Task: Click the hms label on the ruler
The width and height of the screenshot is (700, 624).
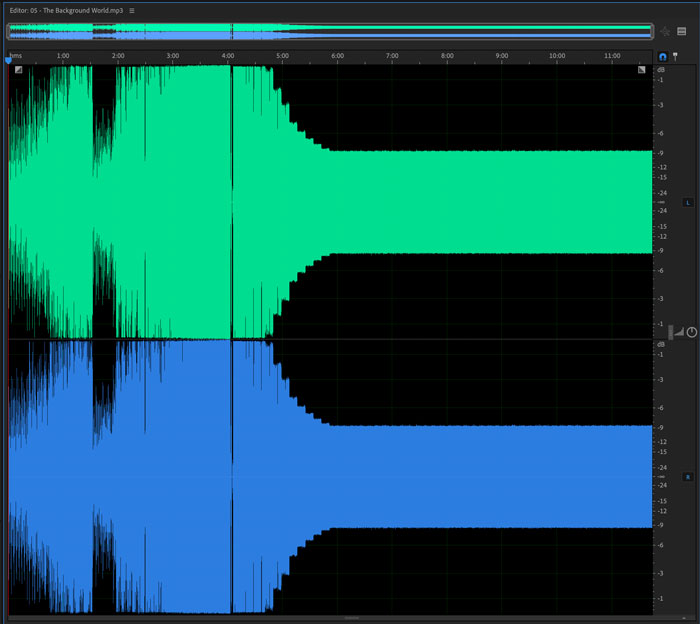Action: (16, 56)
